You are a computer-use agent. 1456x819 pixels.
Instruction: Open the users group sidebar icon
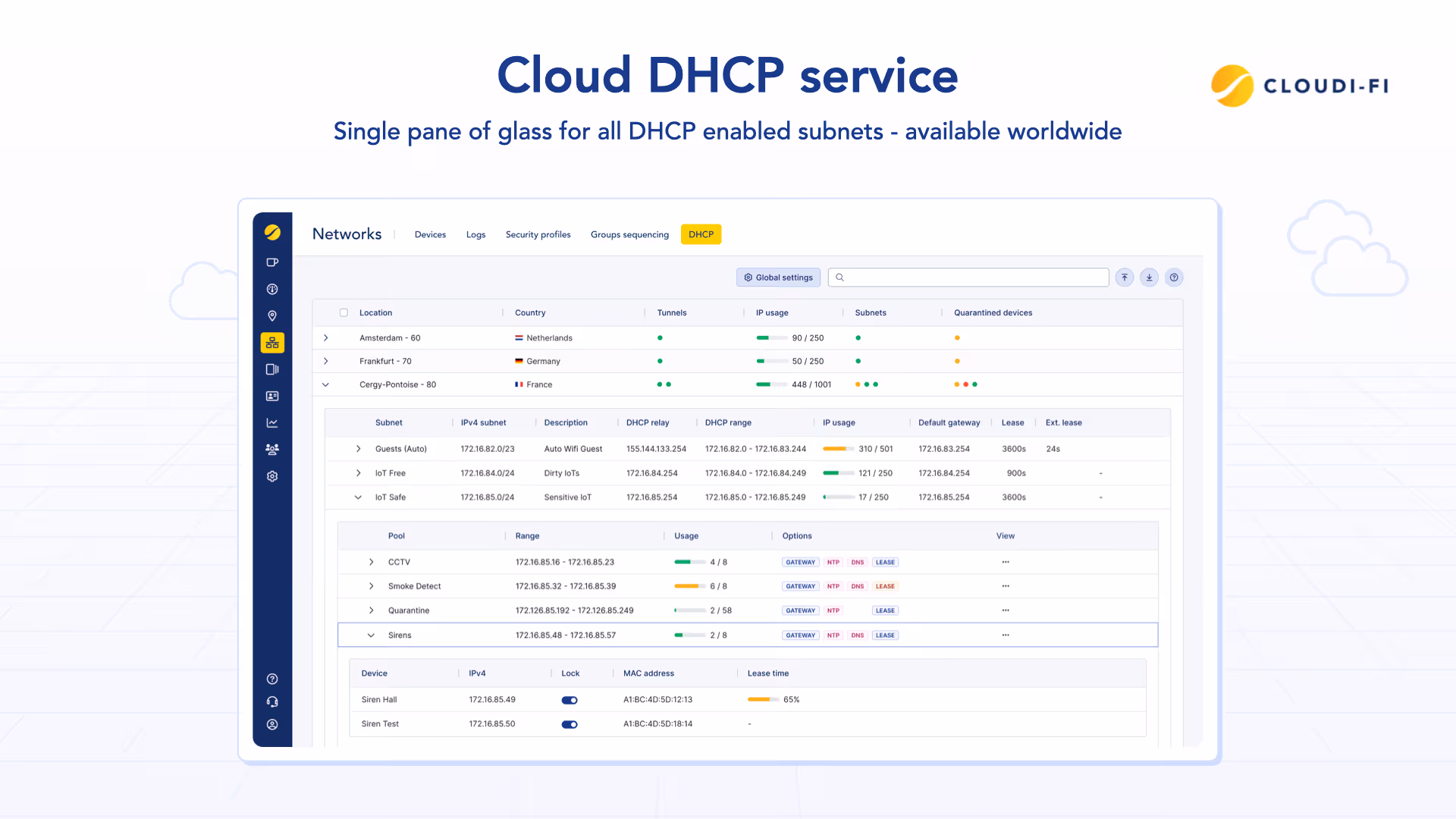click(x=272, y=450)
